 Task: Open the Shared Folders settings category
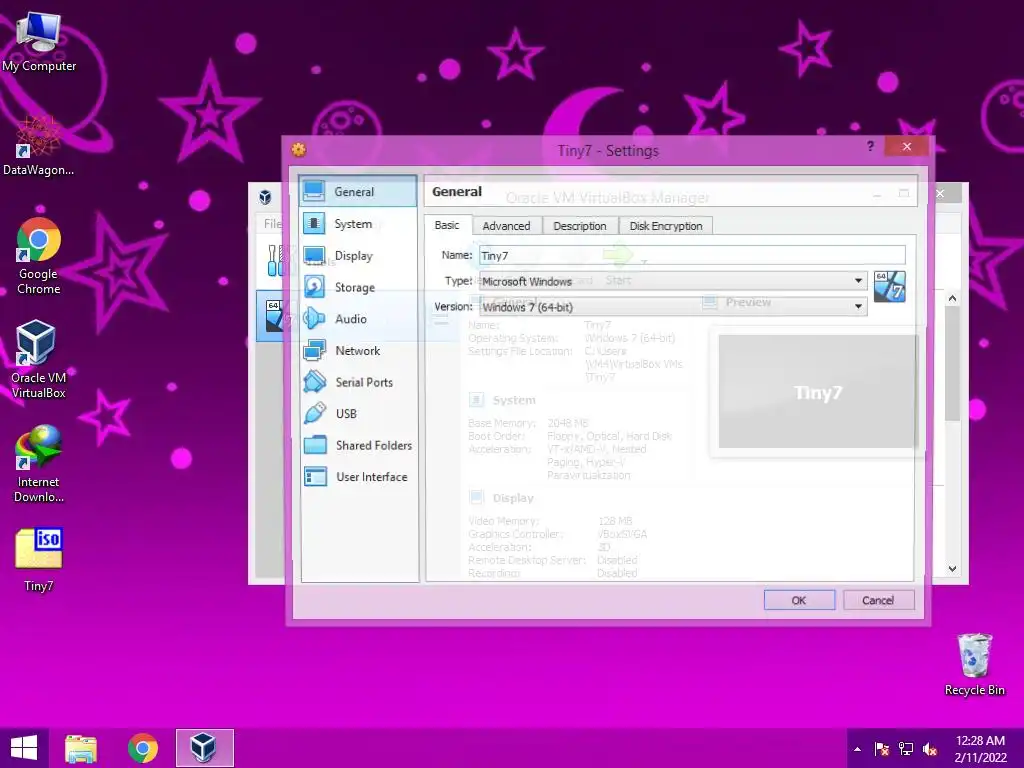coord(357,445)
